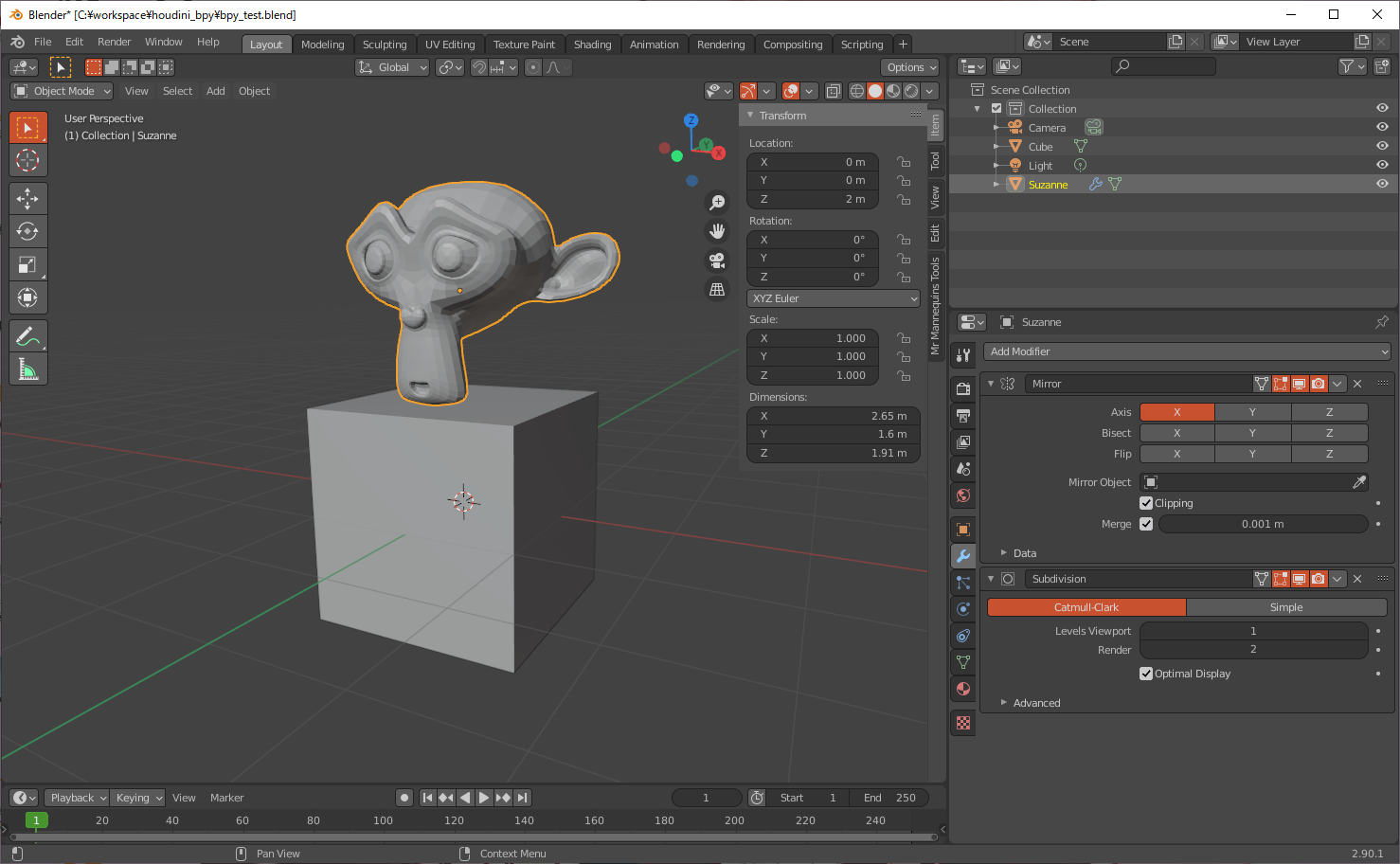Image resolution: width=1400 pixels, height=864 pixels.
Task: Adjust the Merge distance 0.001 m field
Action: 1263,524
